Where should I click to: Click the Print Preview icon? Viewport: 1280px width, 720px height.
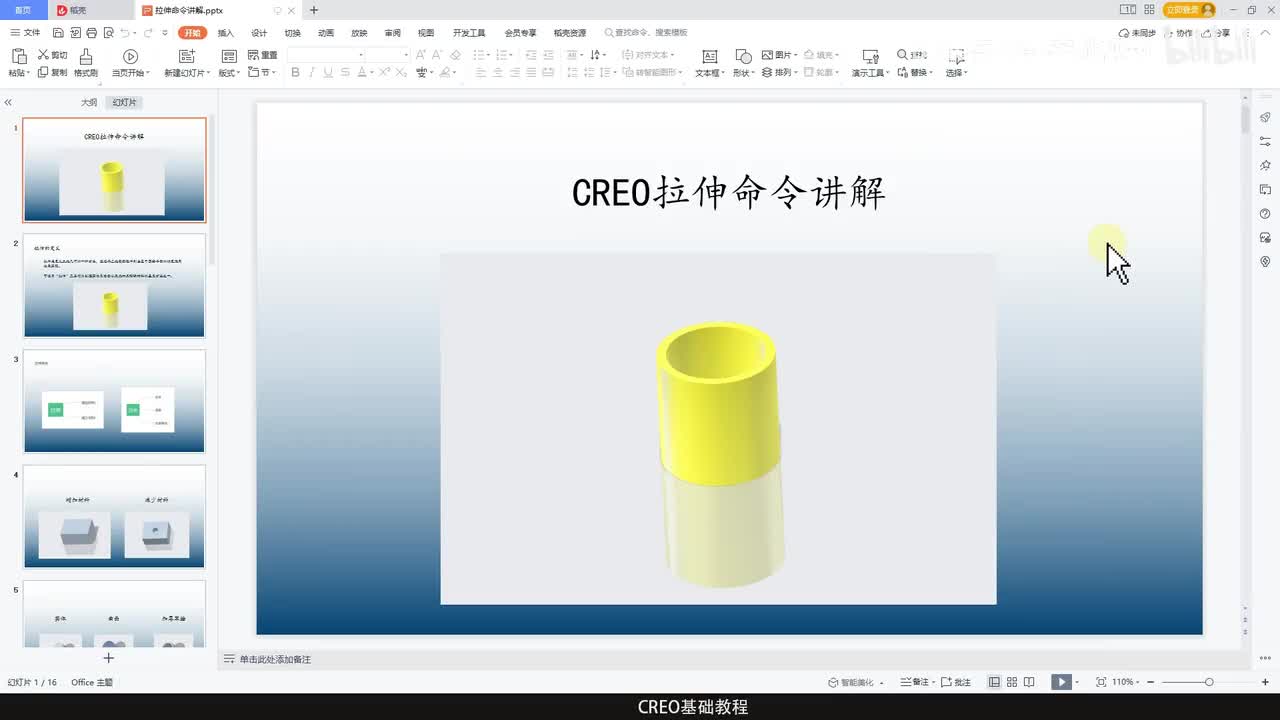(x=107, y=33)
